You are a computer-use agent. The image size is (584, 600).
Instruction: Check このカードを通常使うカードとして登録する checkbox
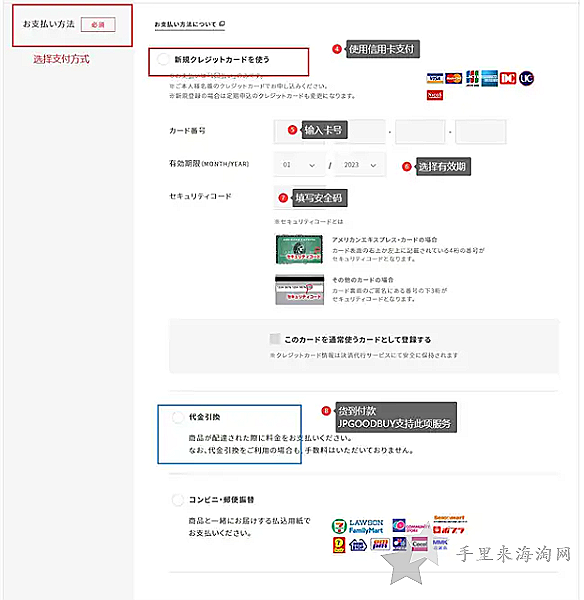pos(275,339)
